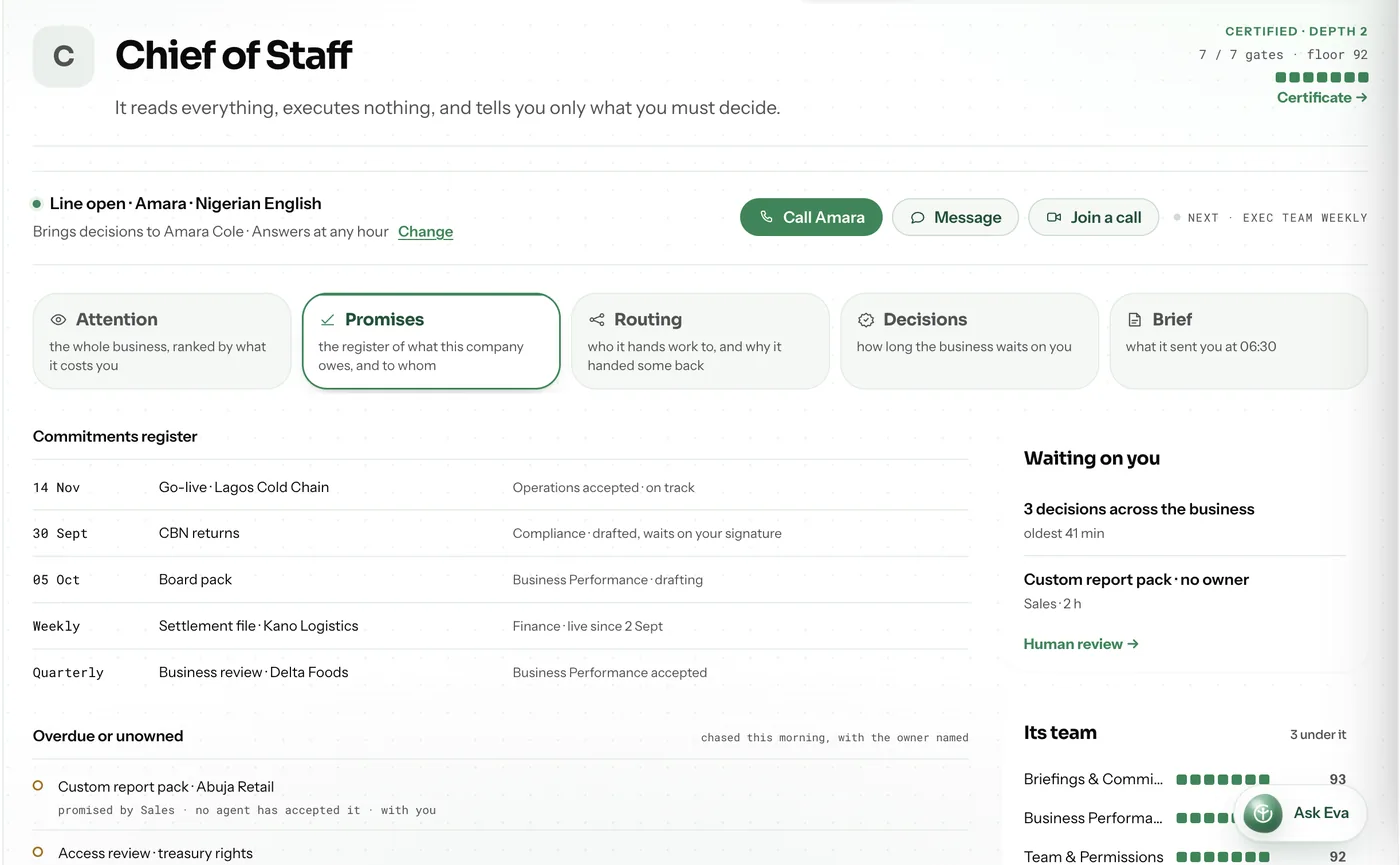Click the share-nodes icon on Routing tab
The width and height of the screenshot is (1400, 865).
point(596,320)
